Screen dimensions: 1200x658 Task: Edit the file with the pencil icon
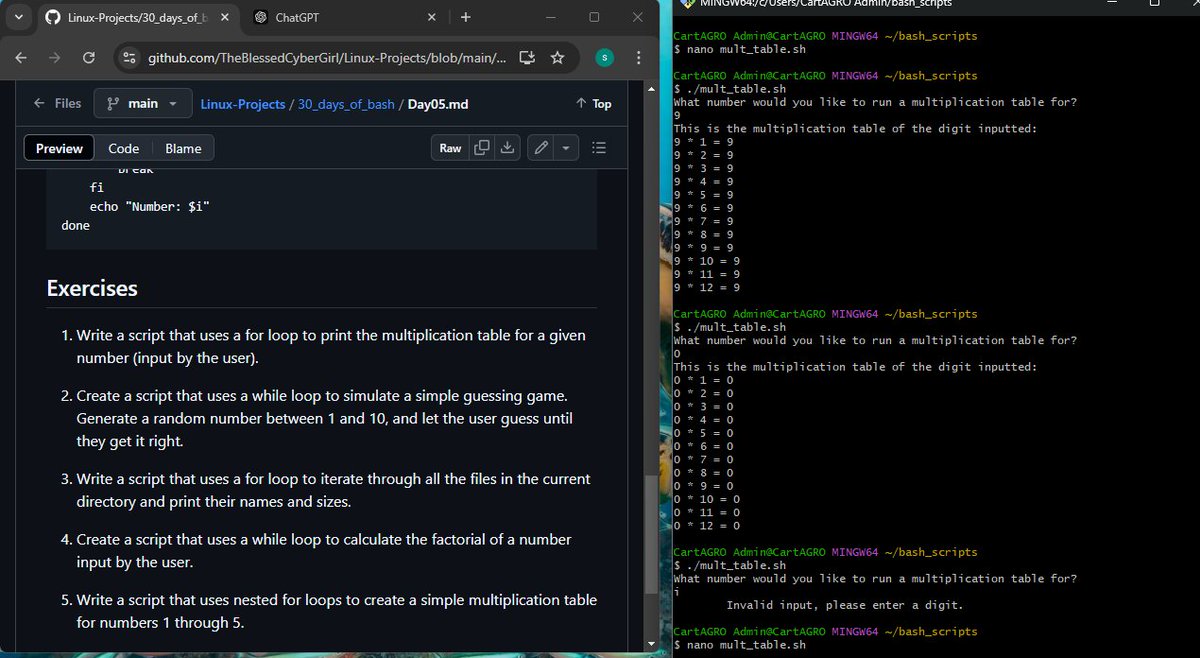coord(541,148)
